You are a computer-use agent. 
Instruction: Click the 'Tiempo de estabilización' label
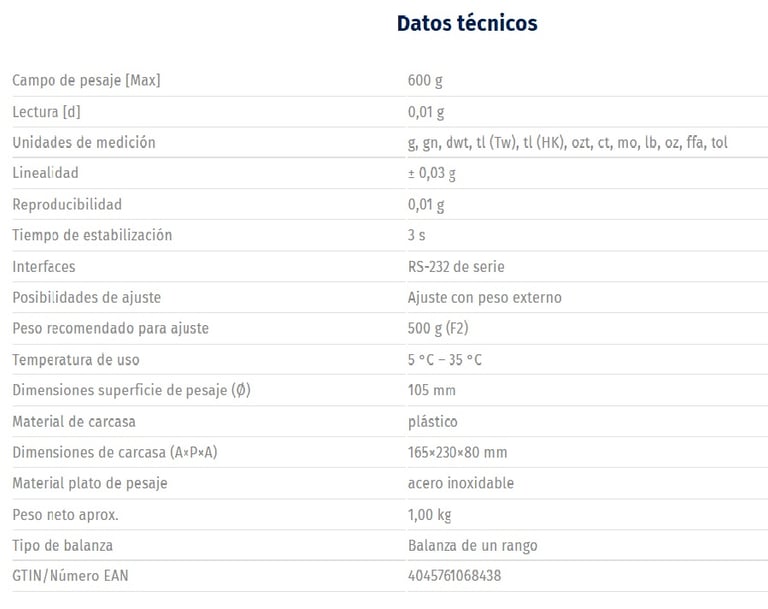(x=92, y=235)
